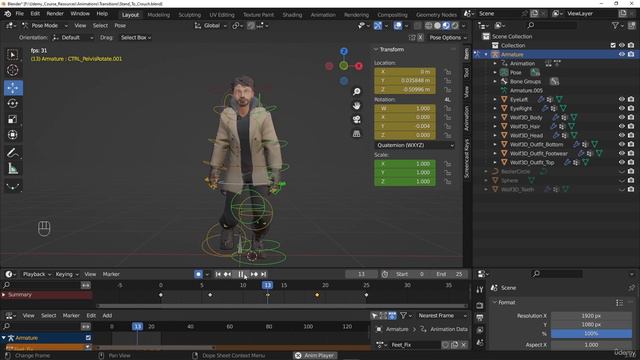Toggle X-ray display in viewport header

point(417,25)
